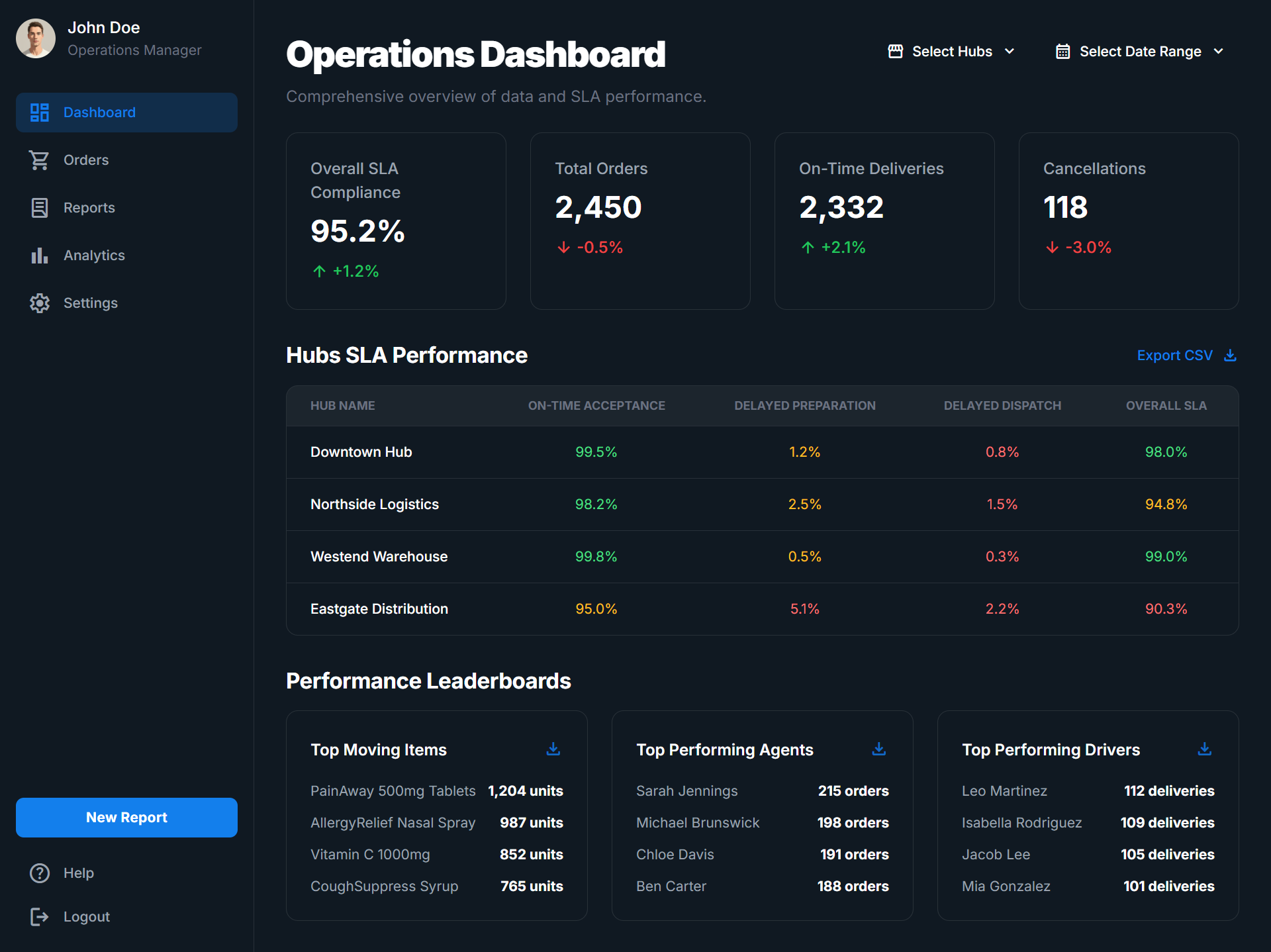Screen dimensions: 1271x952
Task: Open the Dashboard panel icon
Action: [x=39, y=112]
